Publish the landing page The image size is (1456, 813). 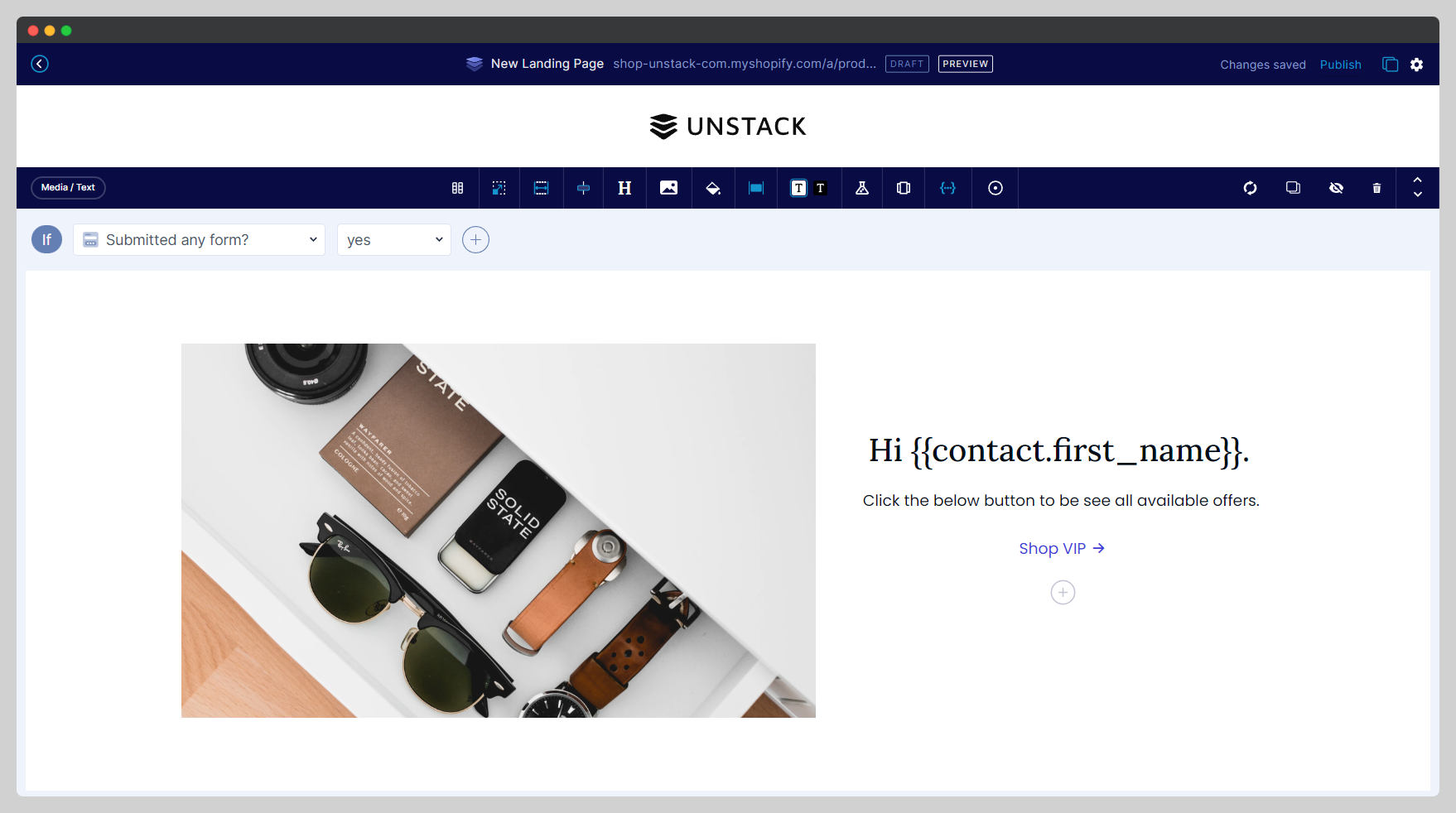(x=1340, y=65)
